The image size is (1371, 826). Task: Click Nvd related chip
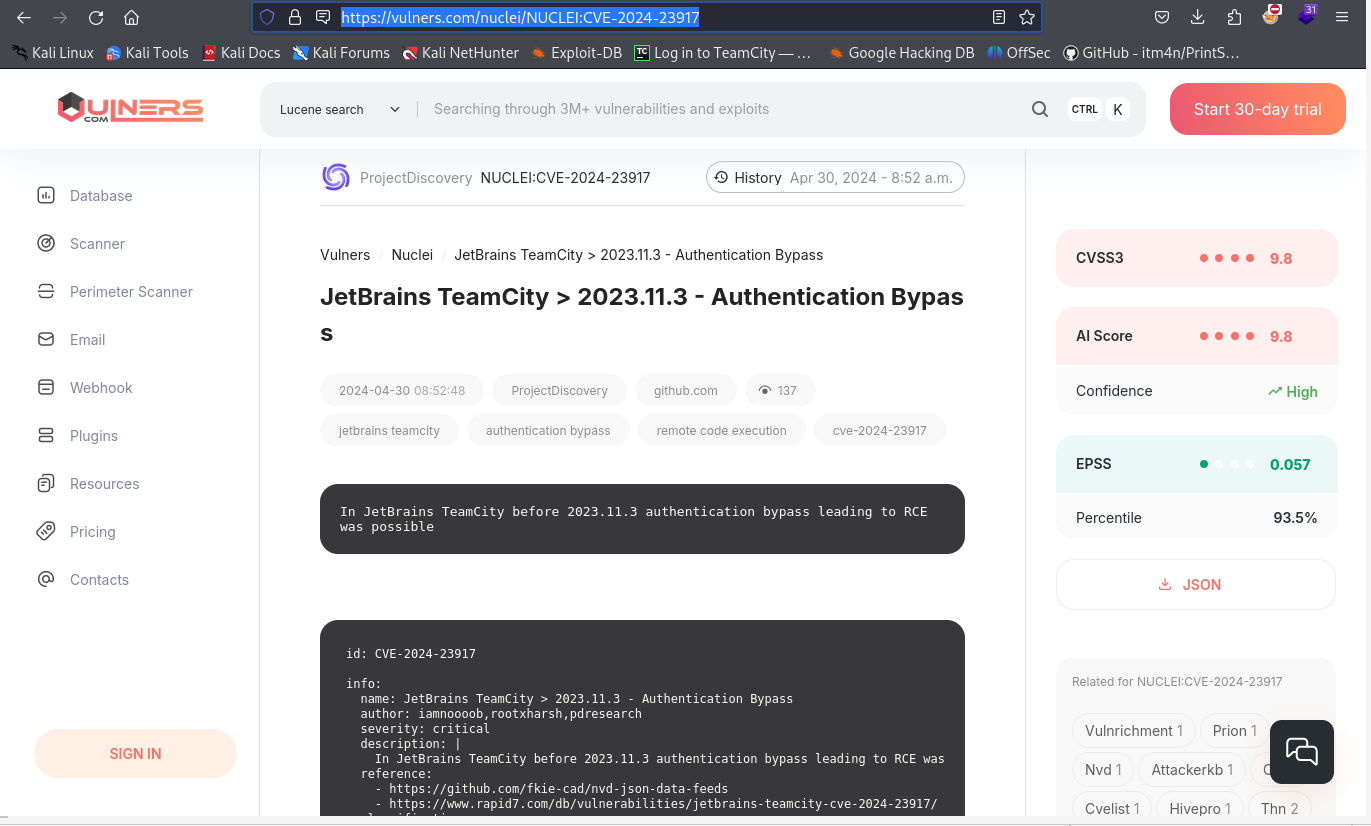1102,770
